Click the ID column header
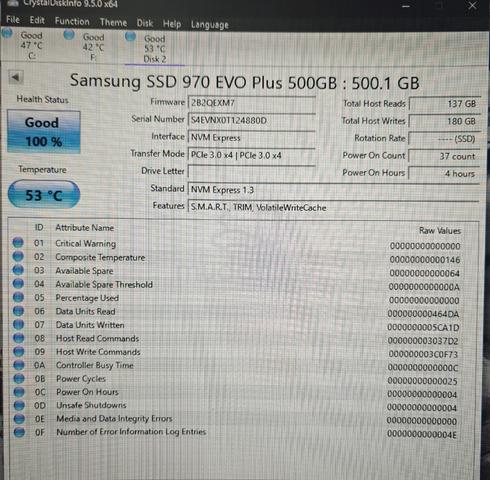 click(39, 227)
